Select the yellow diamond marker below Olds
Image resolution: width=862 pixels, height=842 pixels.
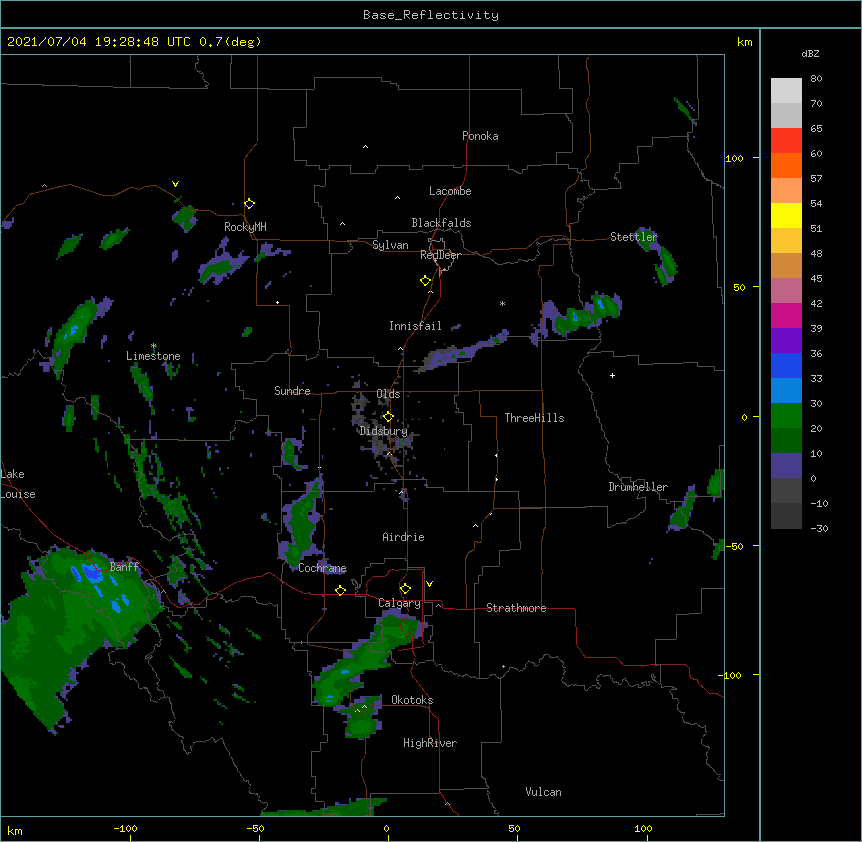pyautogui.click(x=389, y=417)
